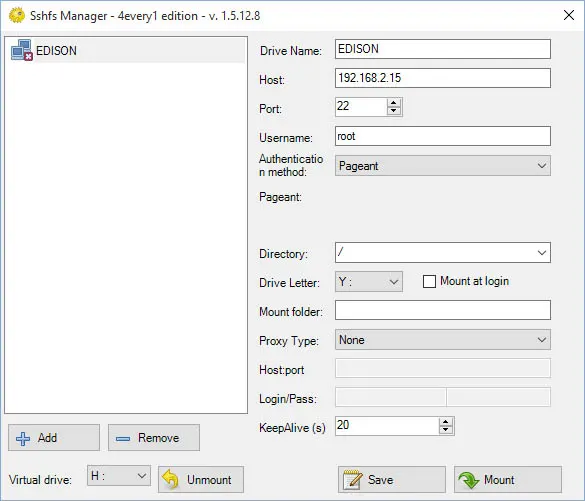Focus the empty Mount folder field
Screen dimensions: 585x501
(442, 310)
